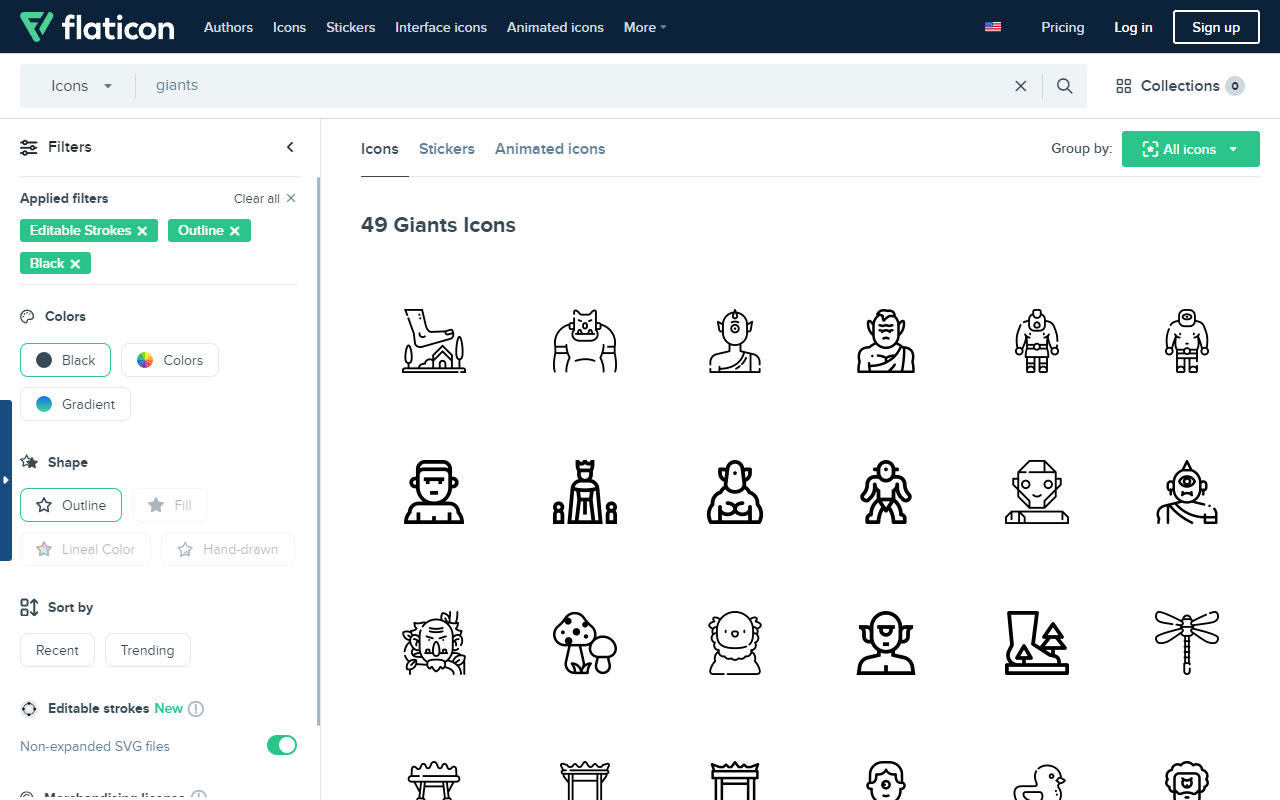Screen dimensions: 1280x800
Task: Open the All icons group-by dropdown
Action: click(x=1190, y=148)
